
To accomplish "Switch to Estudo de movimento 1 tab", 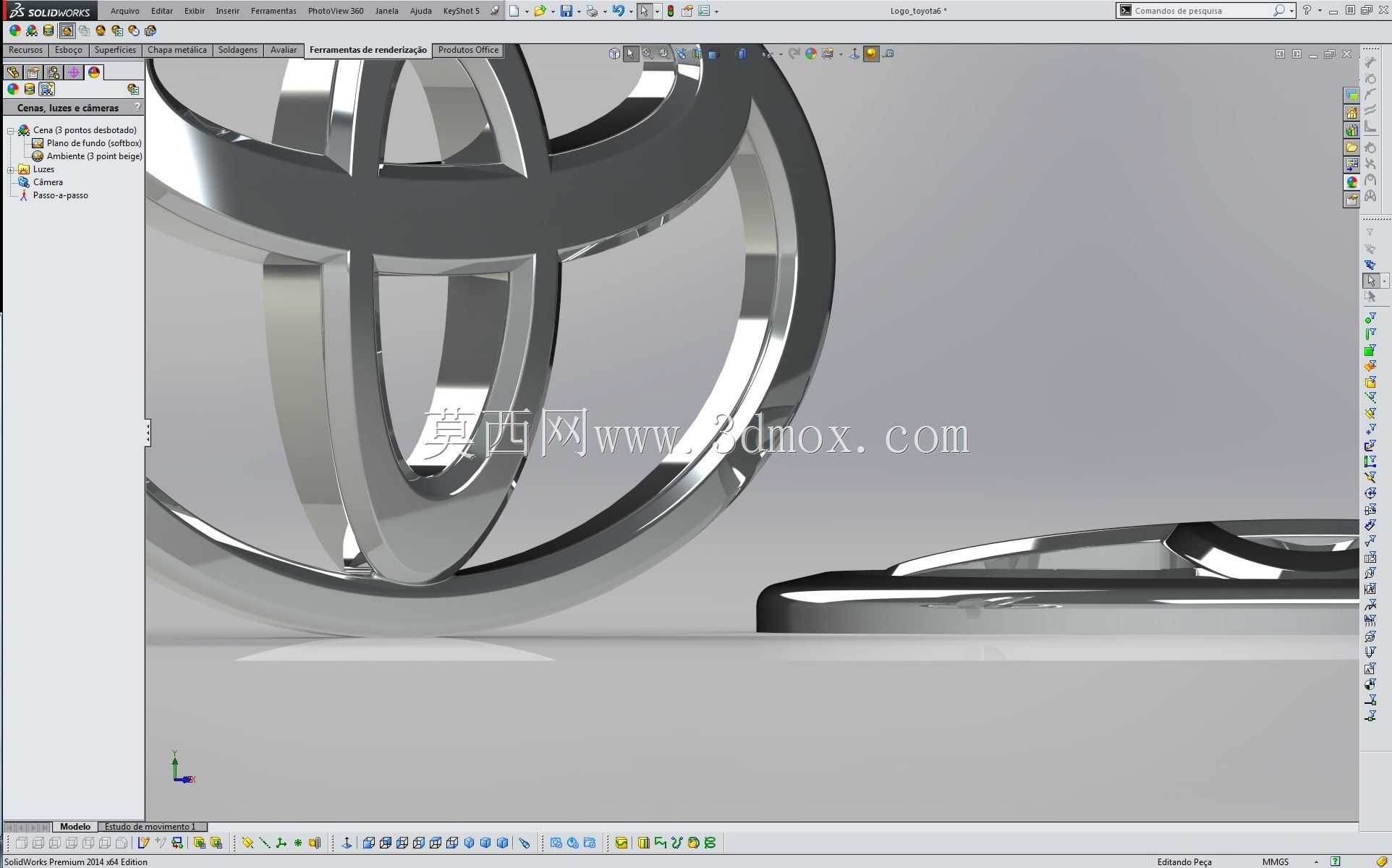I will coord(150,826).
